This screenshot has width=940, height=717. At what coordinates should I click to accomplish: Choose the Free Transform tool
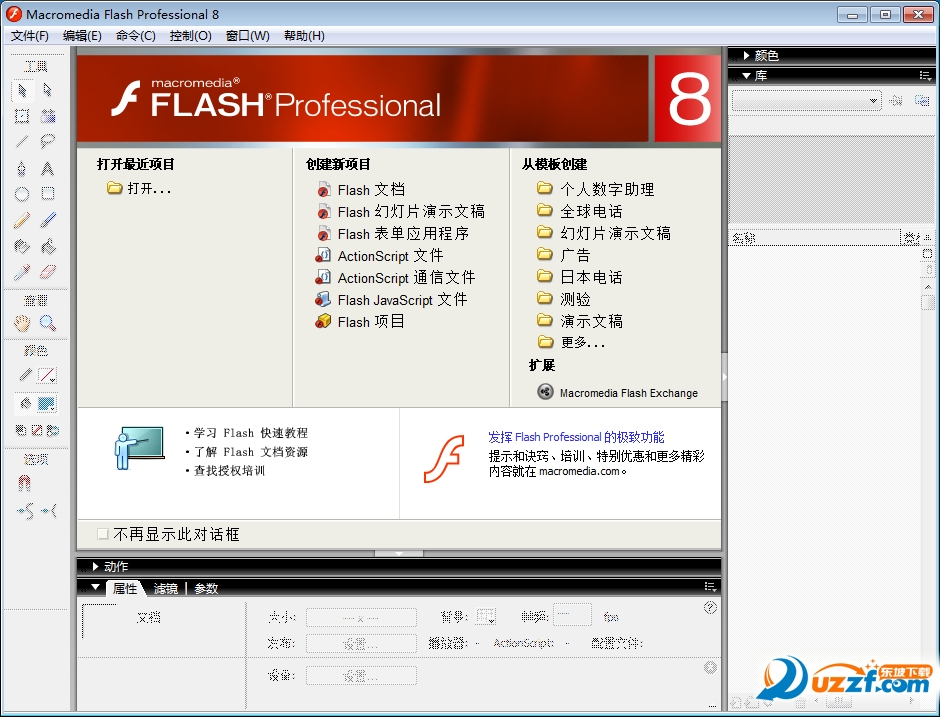[22, 116]
